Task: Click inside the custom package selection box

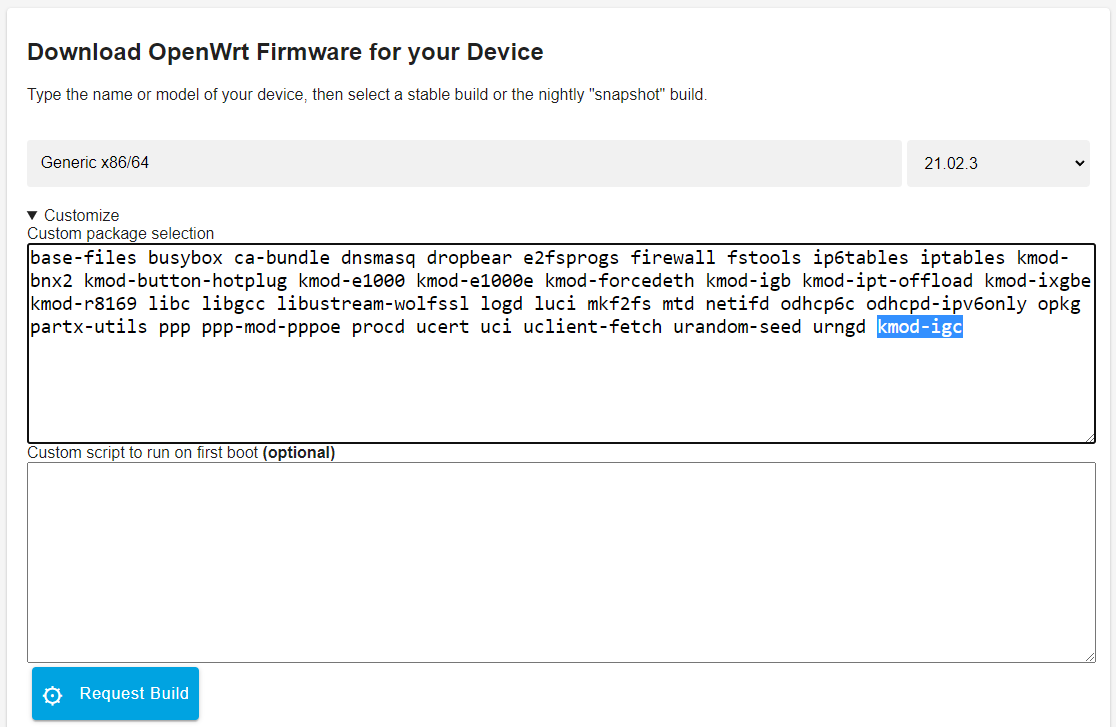Action: coord(560,390)
